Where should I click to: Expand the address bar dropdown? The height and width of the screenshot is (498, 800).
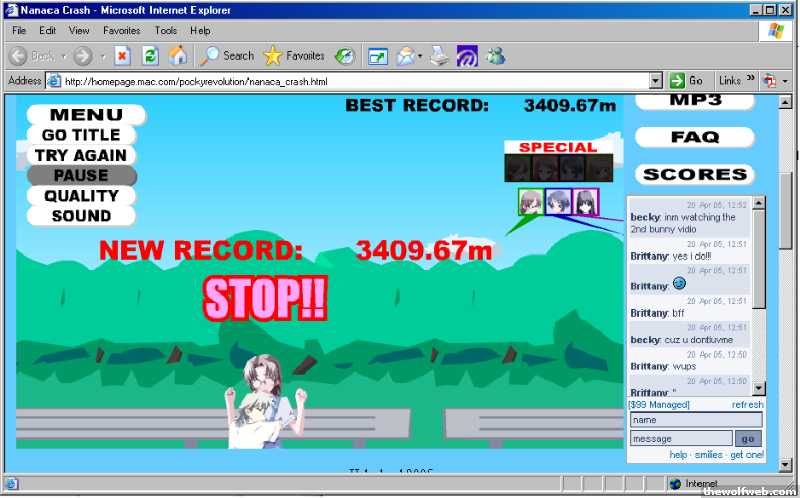656,81
